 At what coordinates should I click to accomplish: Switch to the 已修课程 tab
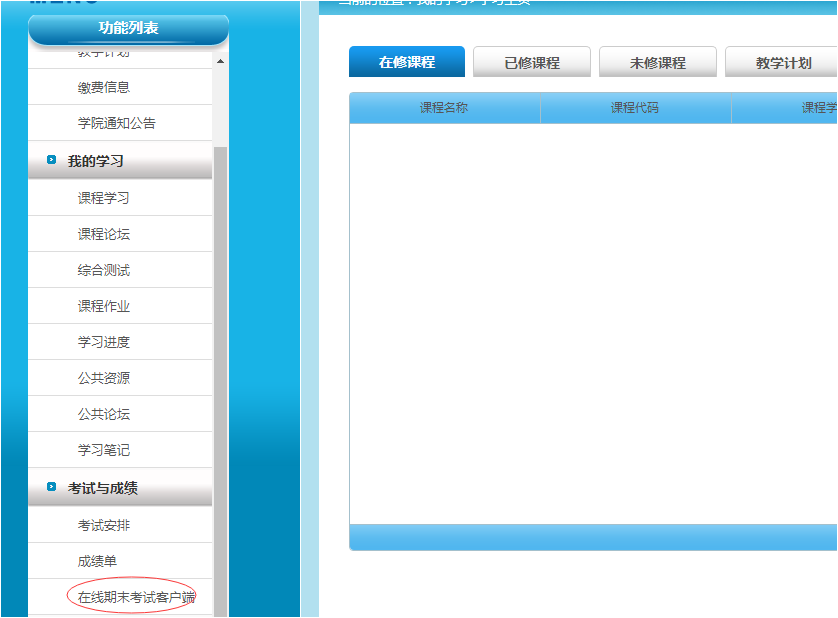532,62
